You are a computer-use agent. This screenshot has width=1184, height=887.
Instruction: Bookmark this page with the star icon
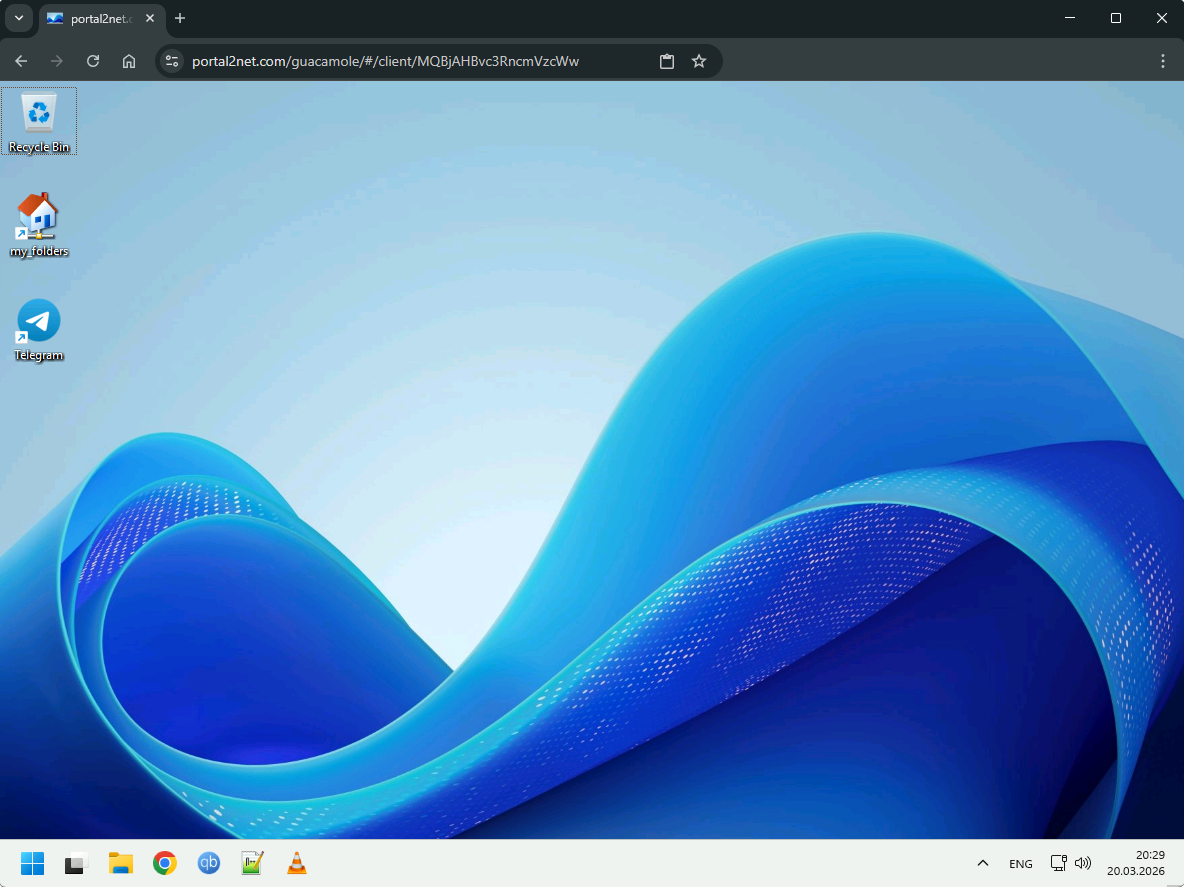pos(699,61)
